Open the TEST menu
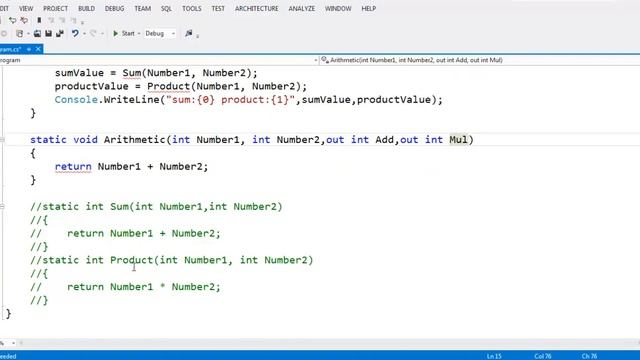Screen dimensions: 640x360 pyautogui.click(x=218, y=8)
